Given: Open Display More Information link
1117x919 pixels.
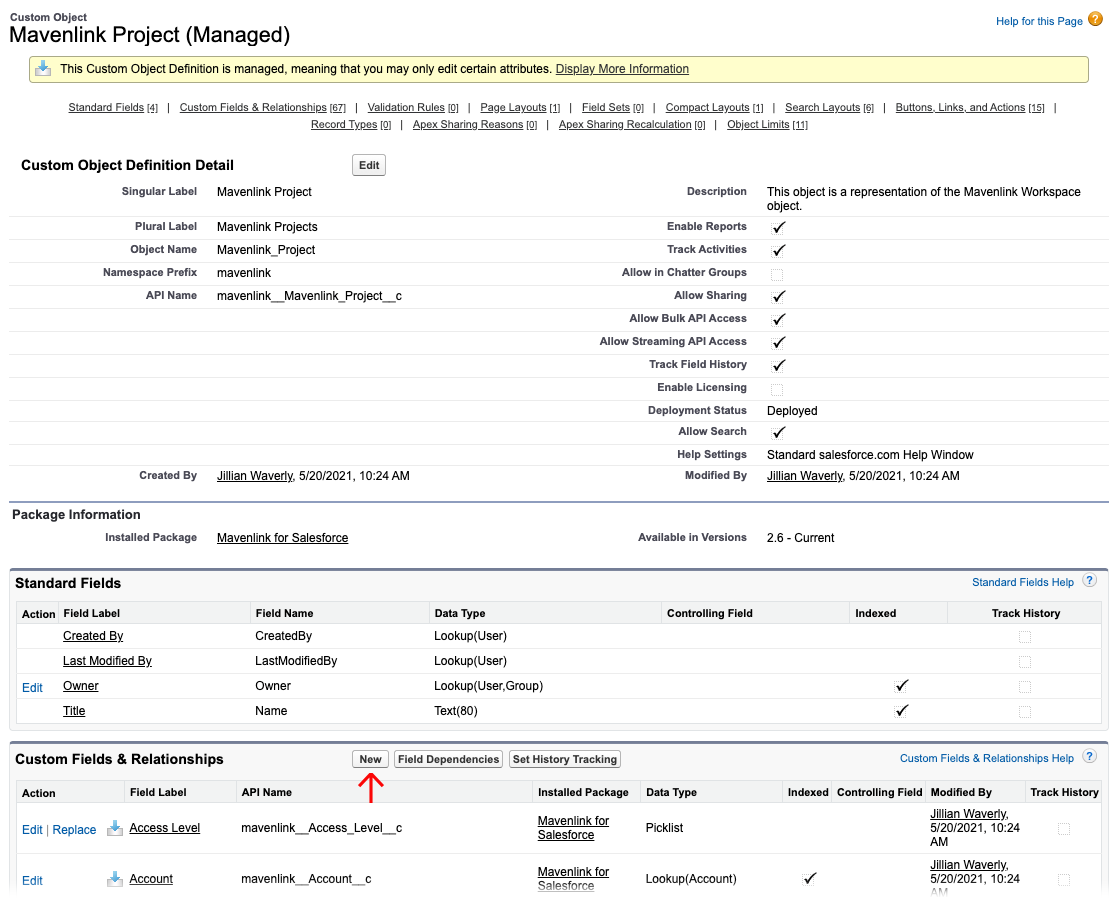Looking at the screenshot, I should (x=622, y=69).
